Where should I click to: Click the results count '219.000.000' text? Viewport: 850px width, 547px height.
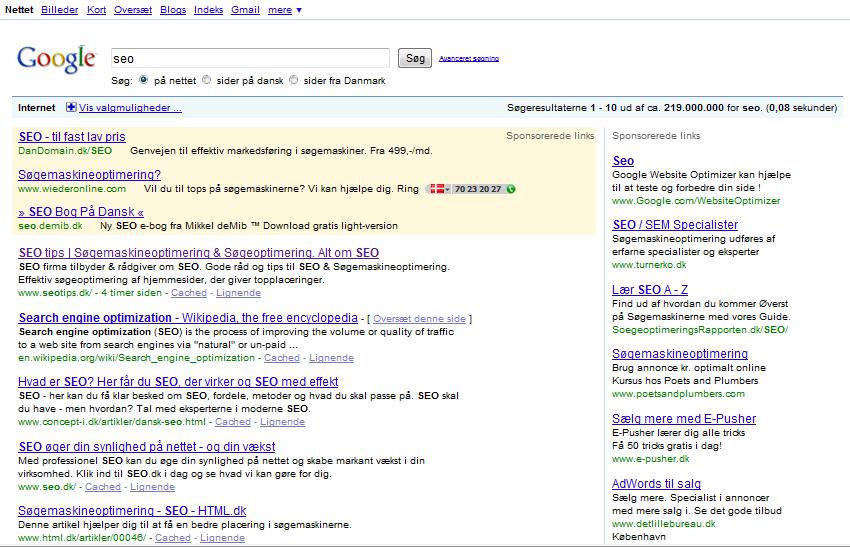pos(693,107)
